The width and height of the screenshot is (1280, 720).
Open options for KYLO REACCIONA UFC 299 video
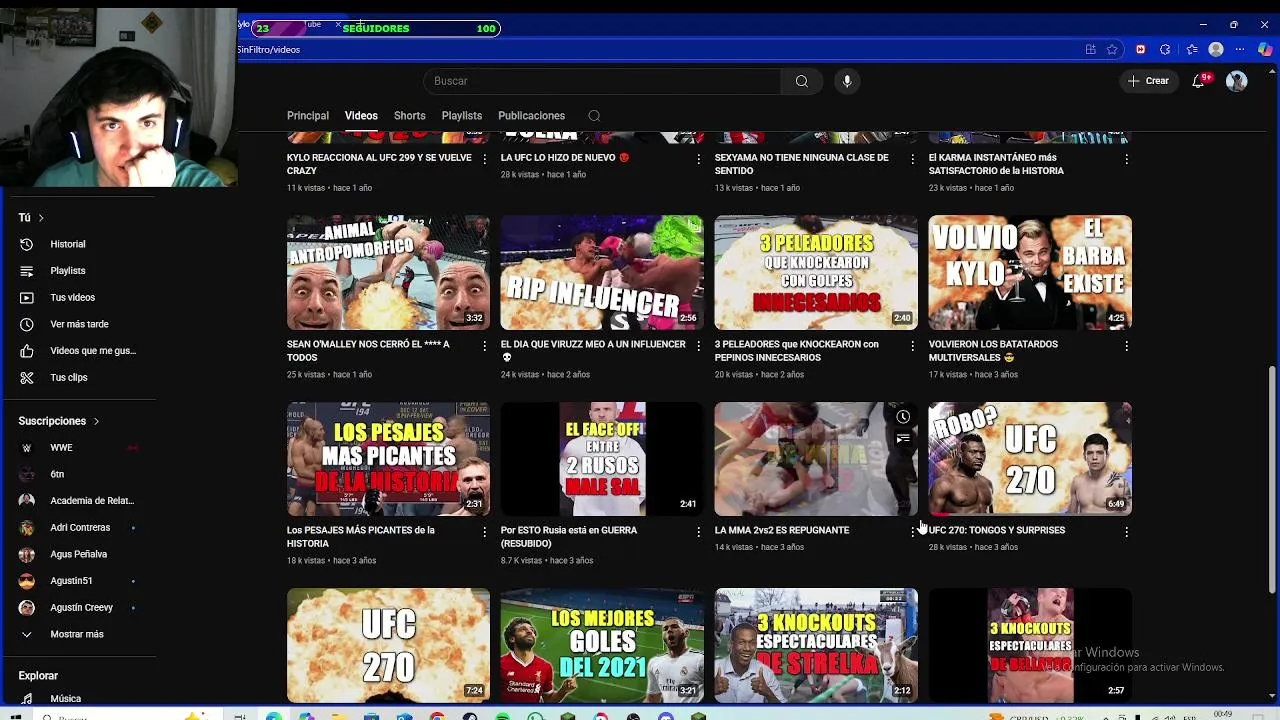click(484, 159)
